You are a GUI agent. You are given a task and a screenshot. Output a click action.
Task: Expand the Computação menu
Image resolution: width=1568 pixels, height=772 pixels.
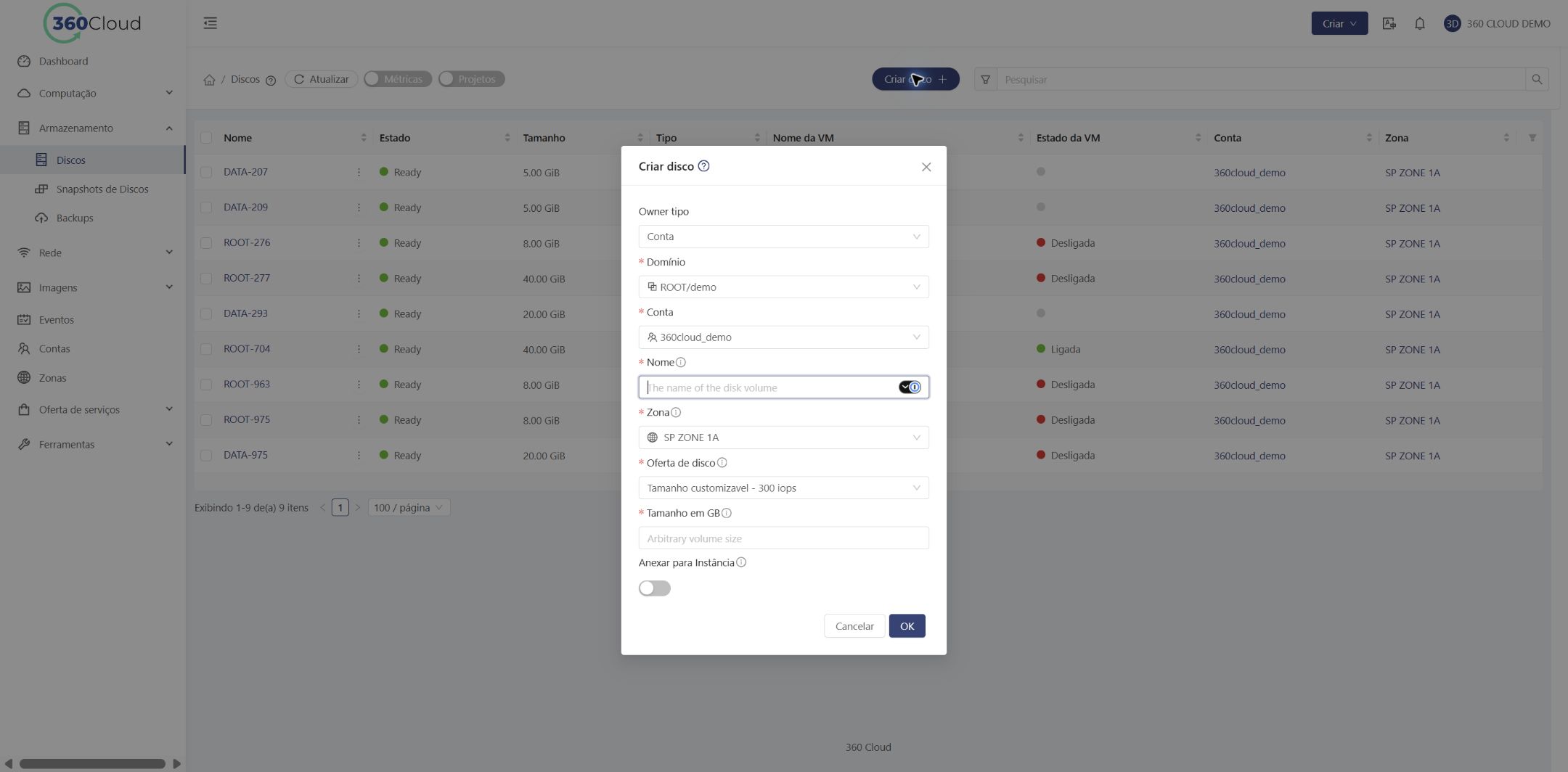coord(93,93)
